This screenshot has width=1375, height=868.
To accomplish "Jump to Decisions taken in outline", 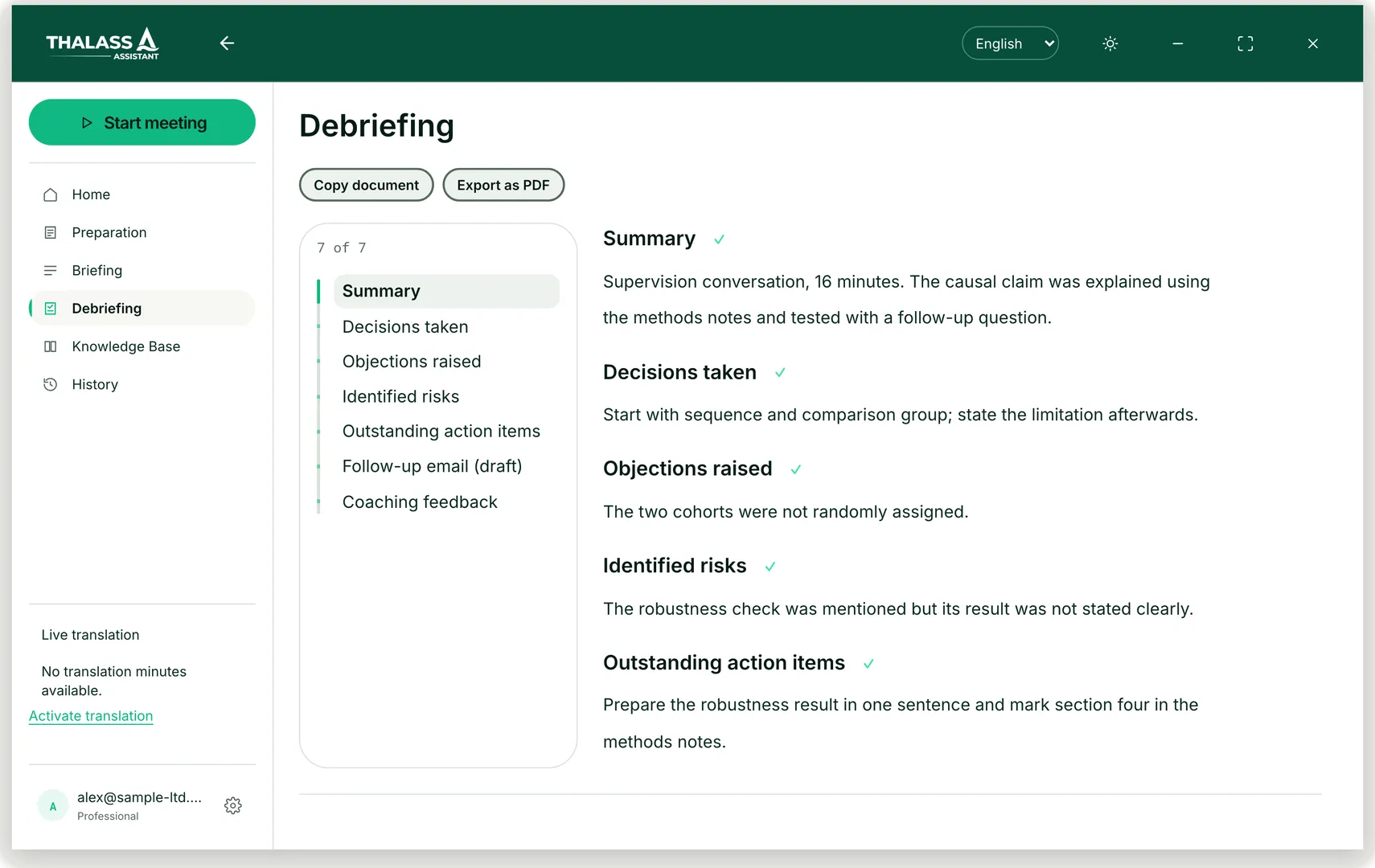I will pyautogui.click(x=405, y=327).
